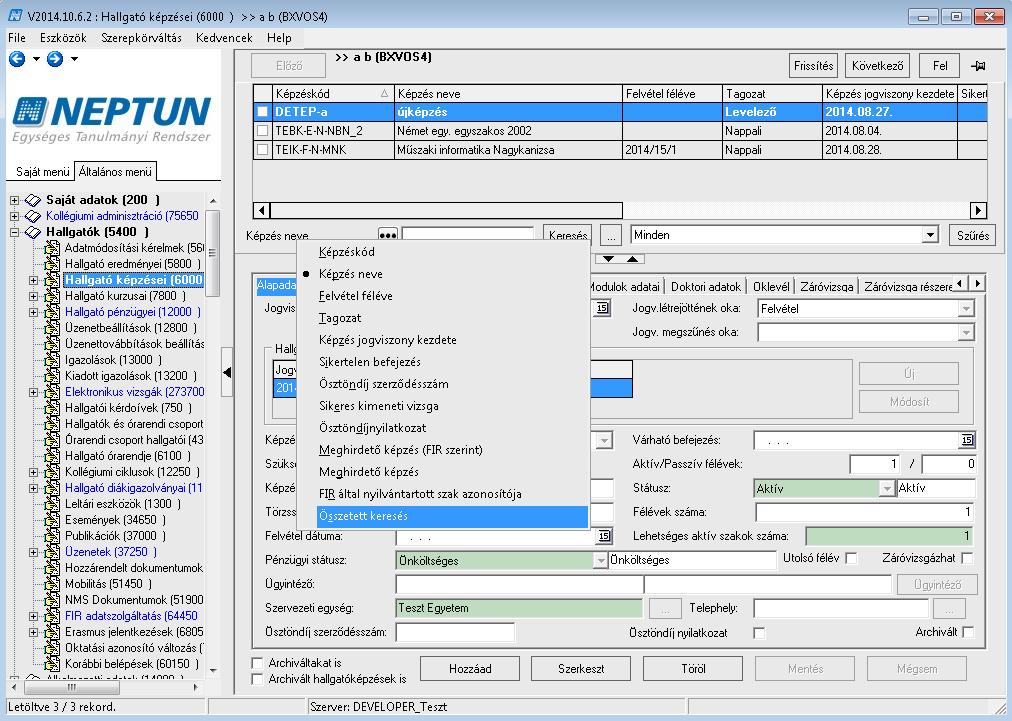Expand the Hallgató képzései tree node

[x=34, y=280]
